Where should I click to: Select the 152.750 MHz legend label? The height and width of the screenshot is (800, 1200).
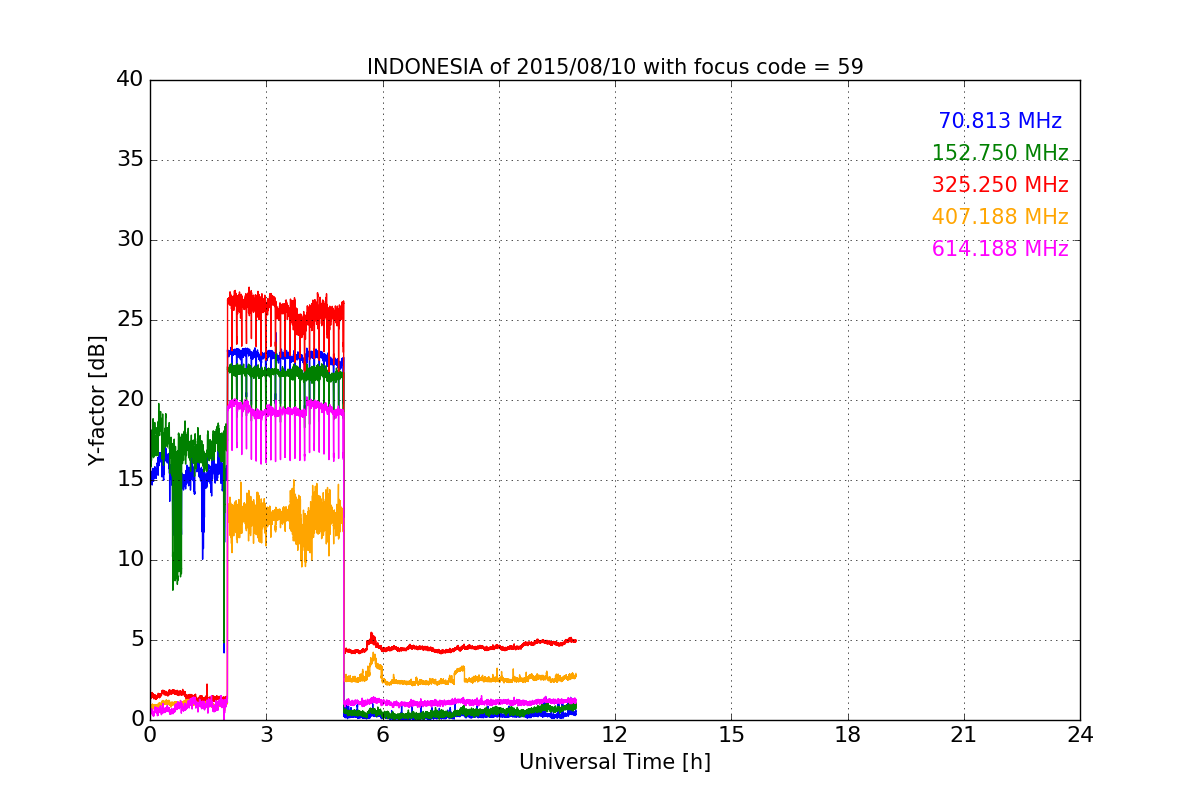1000,153
